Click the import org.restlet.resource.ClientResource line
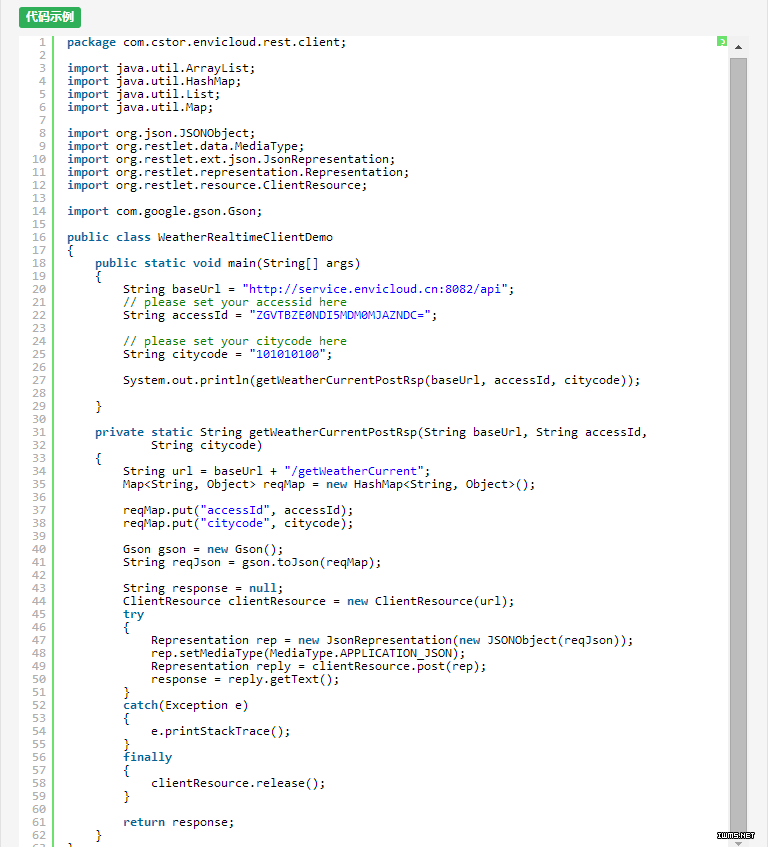The width and height of the screenshot is (769, 847). coord(217,185)
